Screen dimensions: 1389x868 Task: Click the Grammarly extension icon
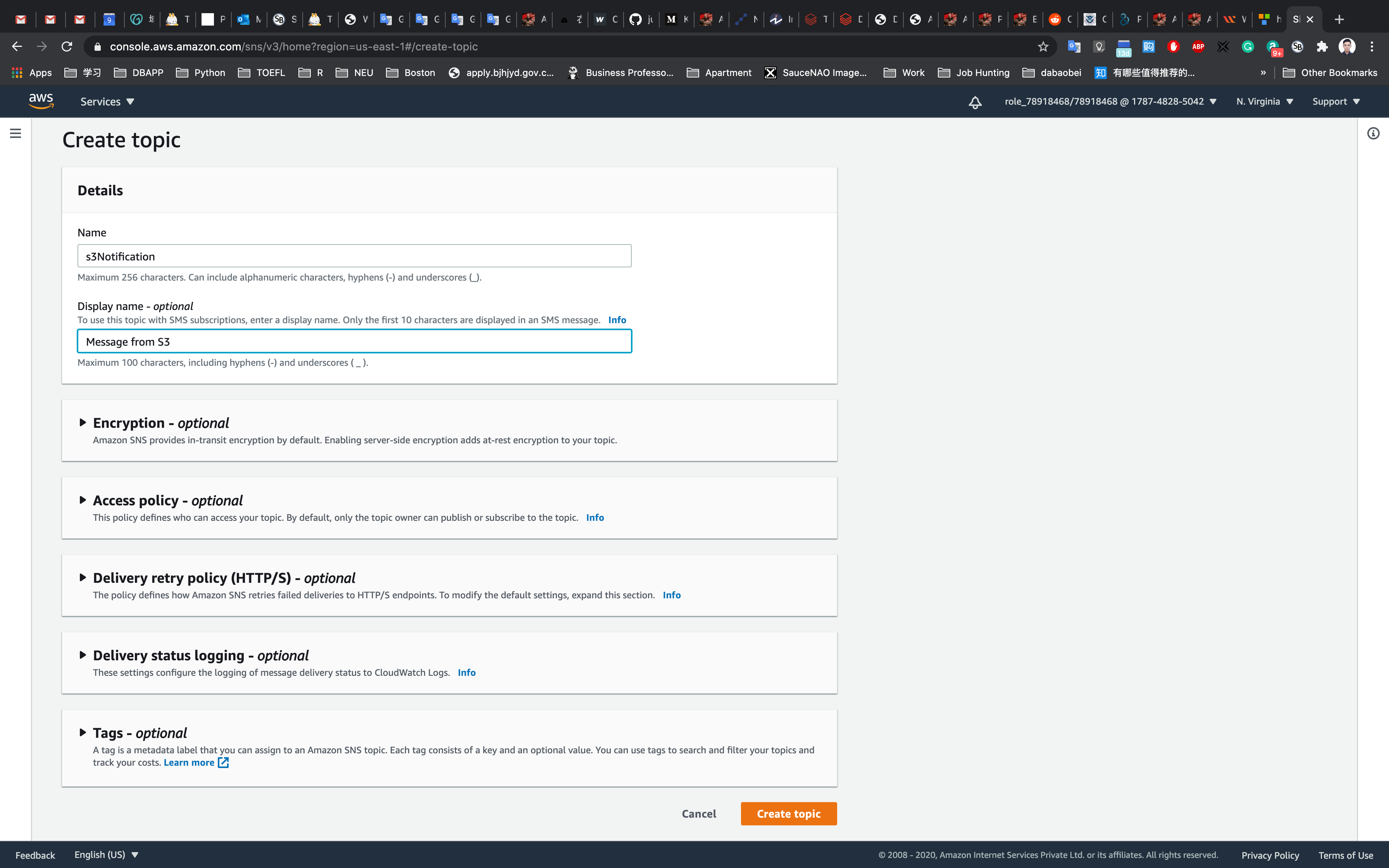pyautogui.click(x=1247, y=46)
